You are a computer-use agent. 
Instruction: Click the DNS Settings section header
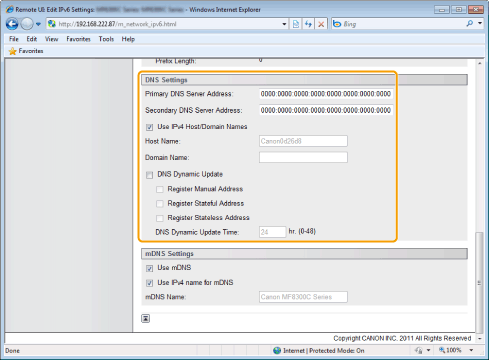click(x=304, y=80)
